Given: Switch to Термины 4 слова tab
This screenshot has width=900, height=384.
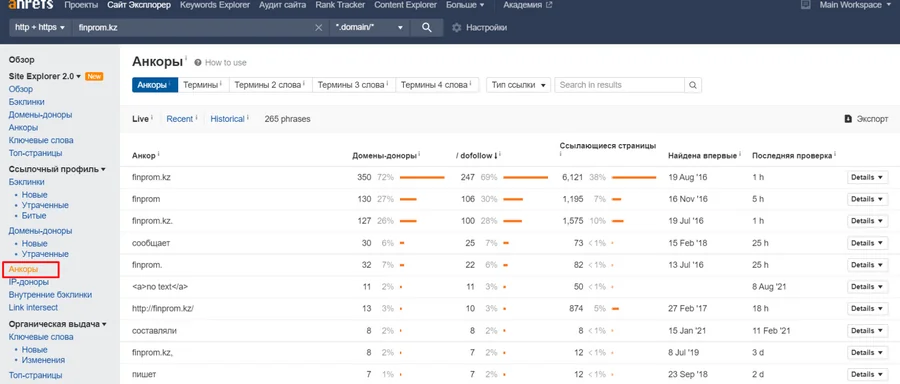Looking at the screenshot, I should (x=437, y=85).
